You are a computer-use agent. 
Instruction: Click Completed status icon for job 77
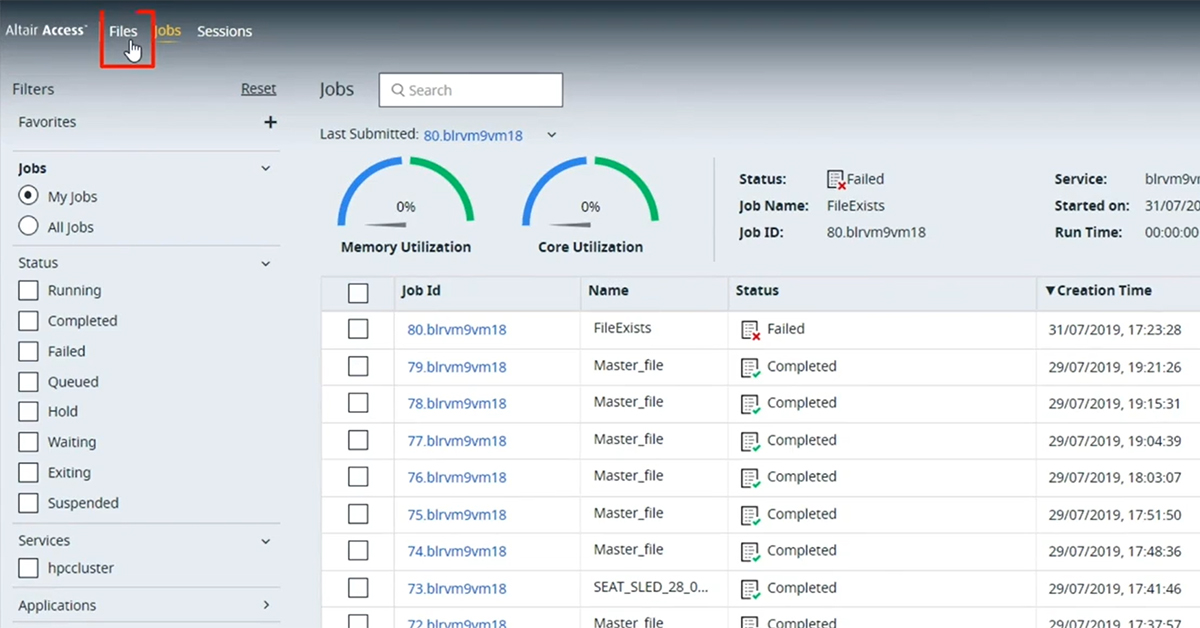750,441
